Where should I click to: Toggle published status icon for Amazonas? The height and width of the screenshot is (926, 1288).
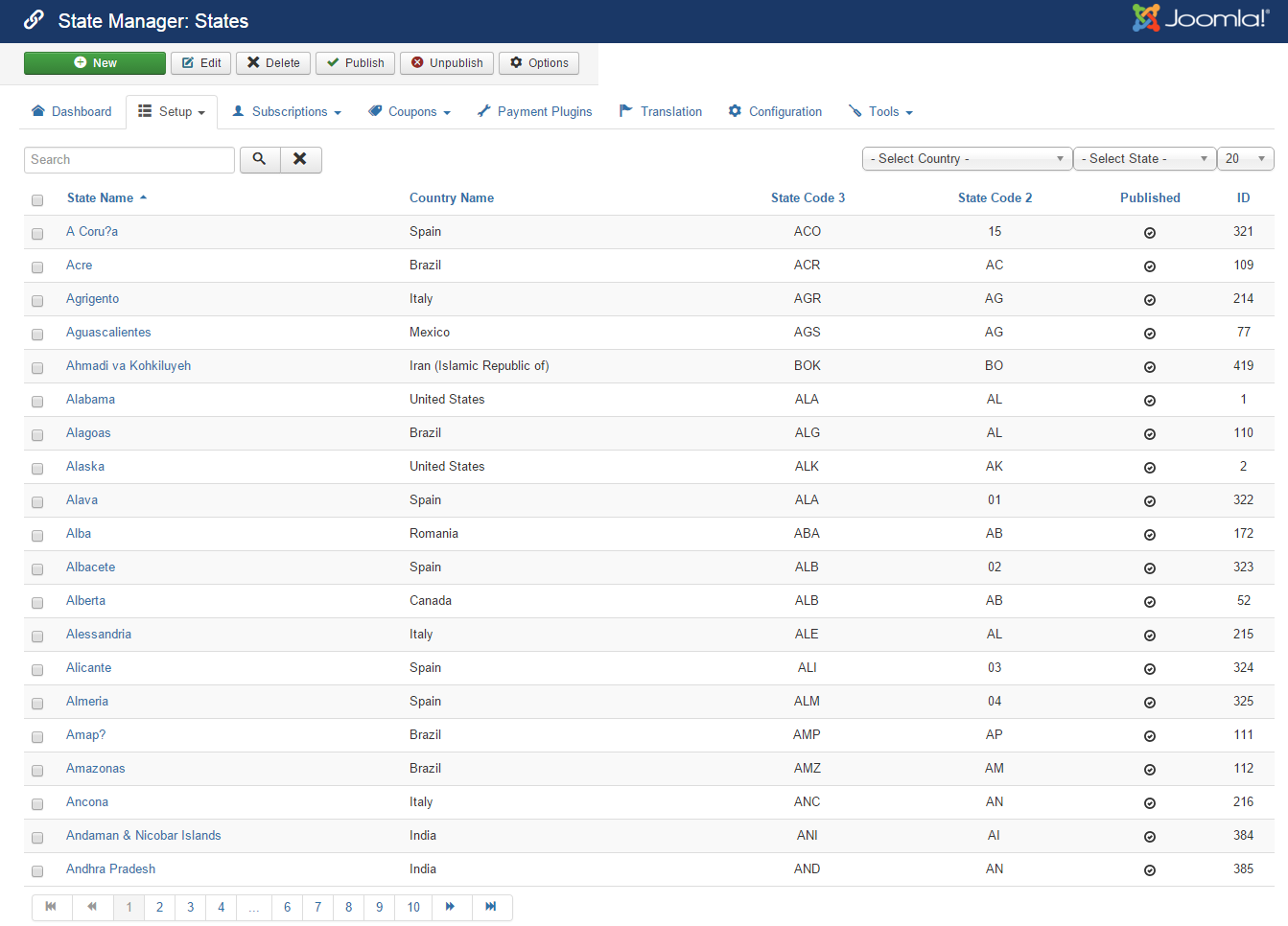click(1150, 770)
